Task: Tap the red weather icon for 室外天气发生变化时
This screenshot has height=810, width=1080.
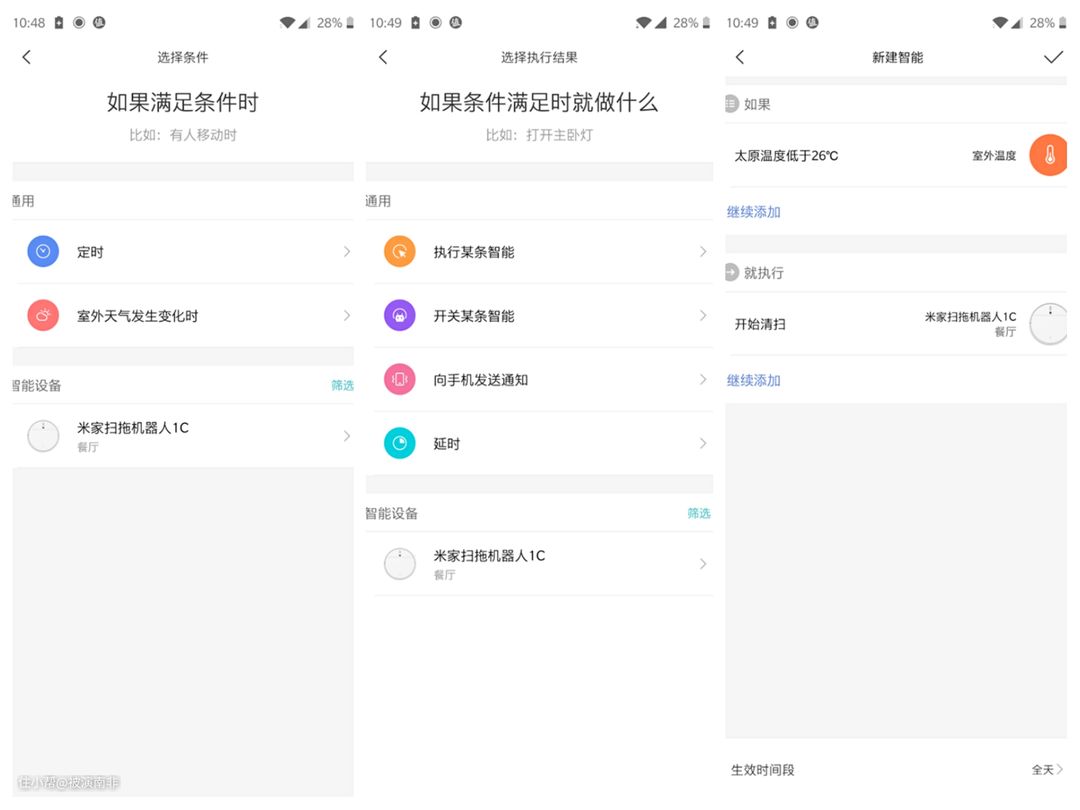Action: coord(43,316)
